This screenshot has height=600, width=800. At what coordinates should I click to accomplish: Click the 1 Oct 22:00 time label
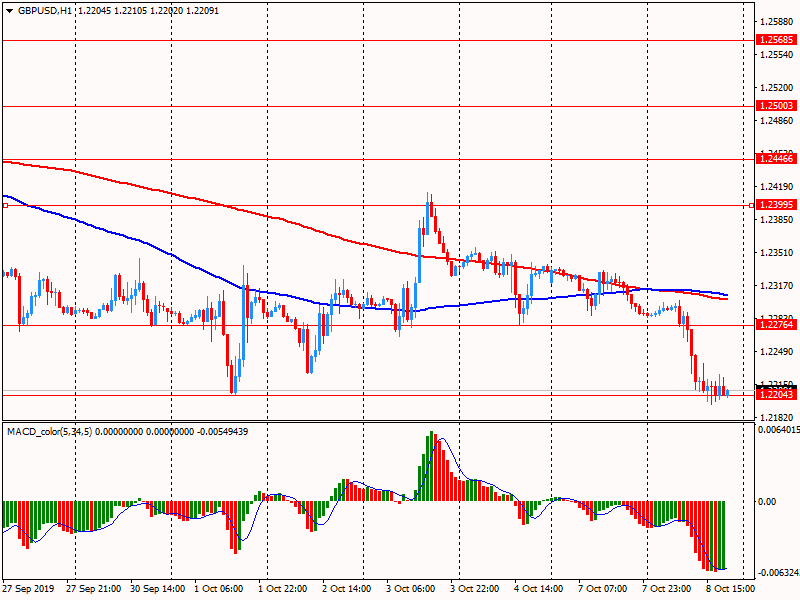pyautogui.click(x=285, y=590)
